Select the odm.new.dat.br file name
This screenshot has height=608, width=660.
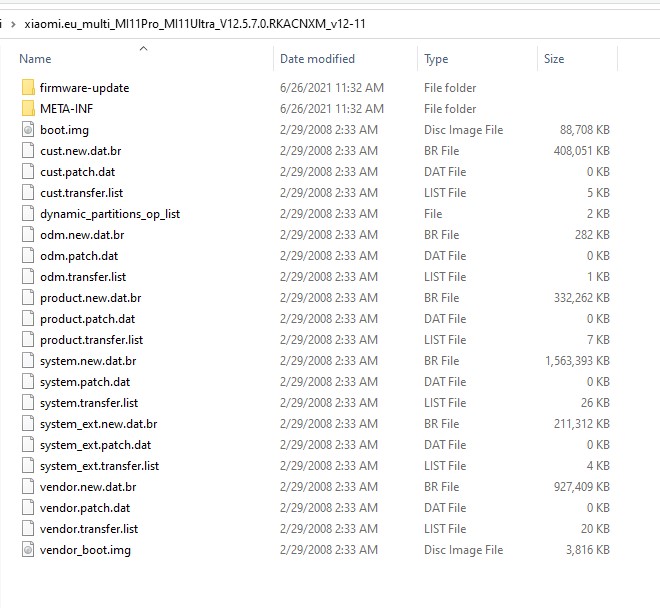[x=82, y=235]
